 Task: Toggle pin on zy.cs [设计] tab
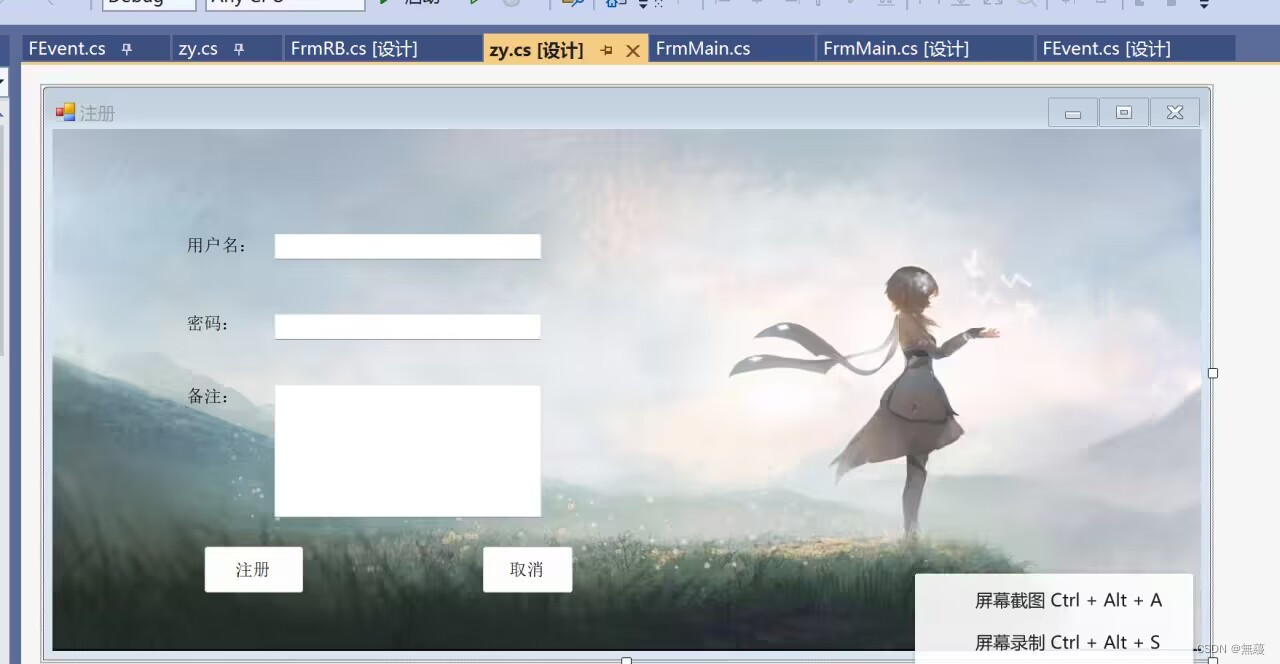[x=607, y=50]
